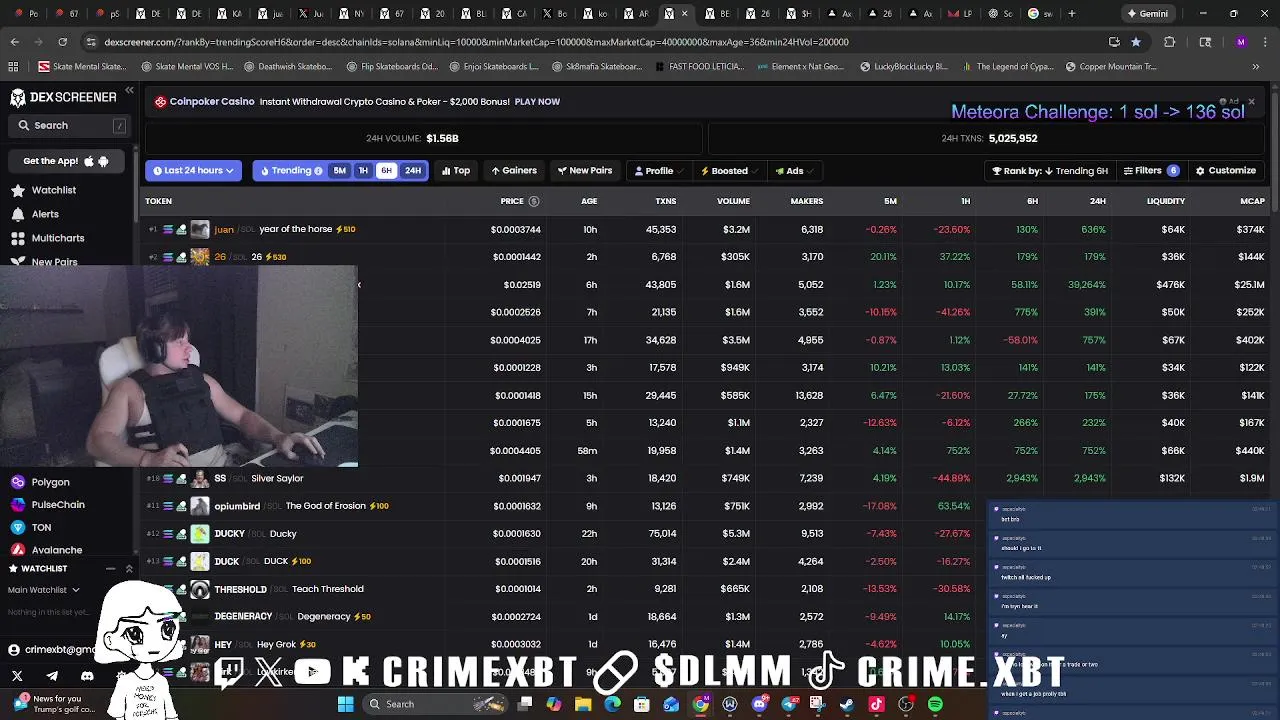Close the Meteora Challenge ad banner
1280x720 pixels.
[x=1251, y=102]
